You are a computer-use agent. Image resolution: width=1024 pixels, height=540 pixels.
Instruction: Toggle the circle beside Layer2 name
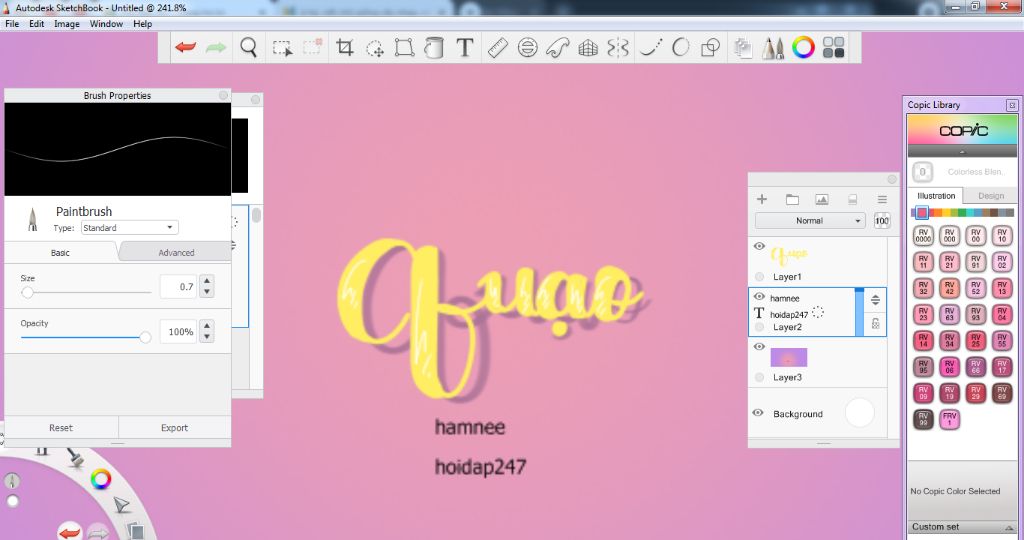(760, 327)
